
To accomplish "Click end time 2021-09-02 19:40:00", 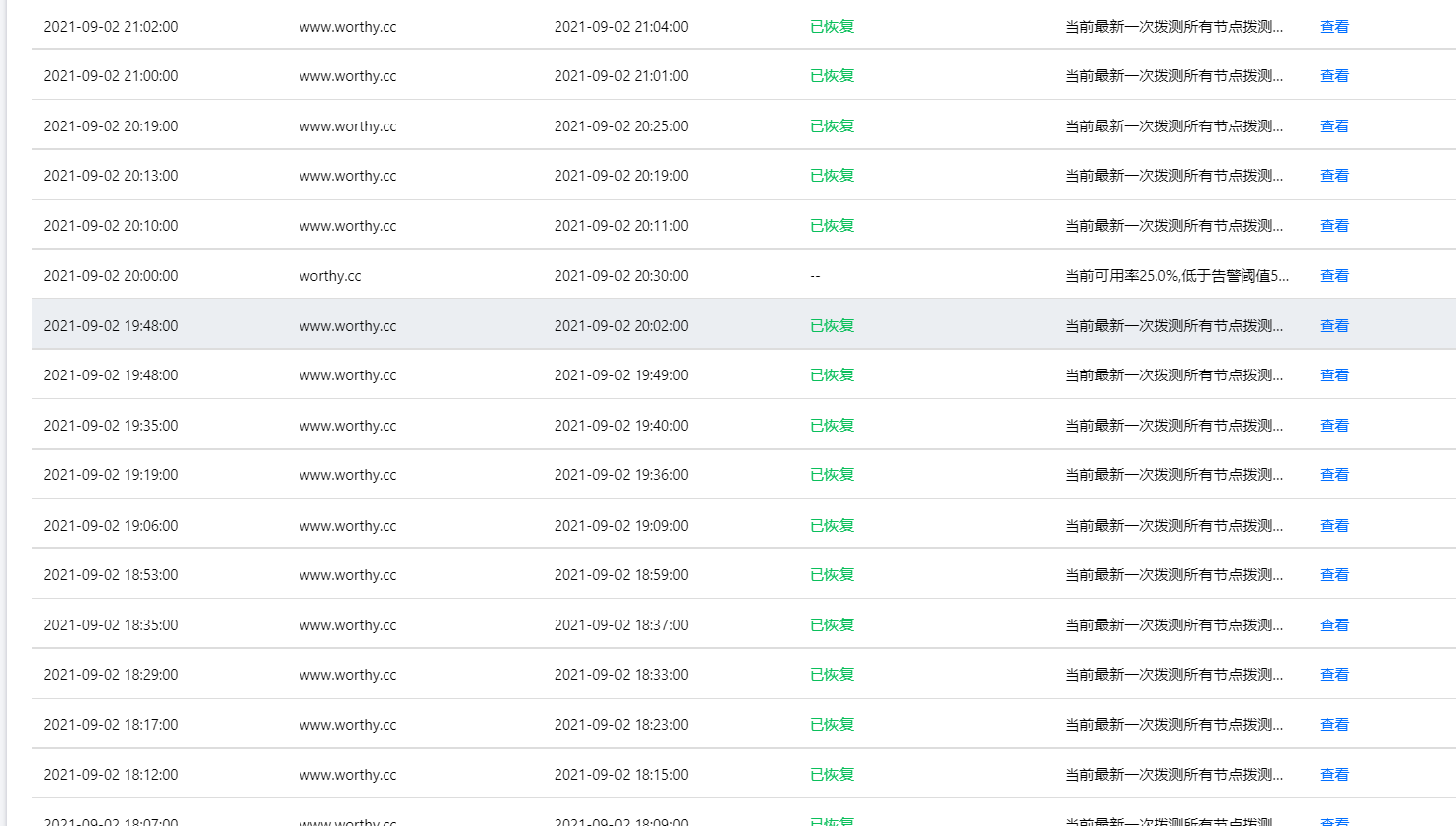I will 621,426.
